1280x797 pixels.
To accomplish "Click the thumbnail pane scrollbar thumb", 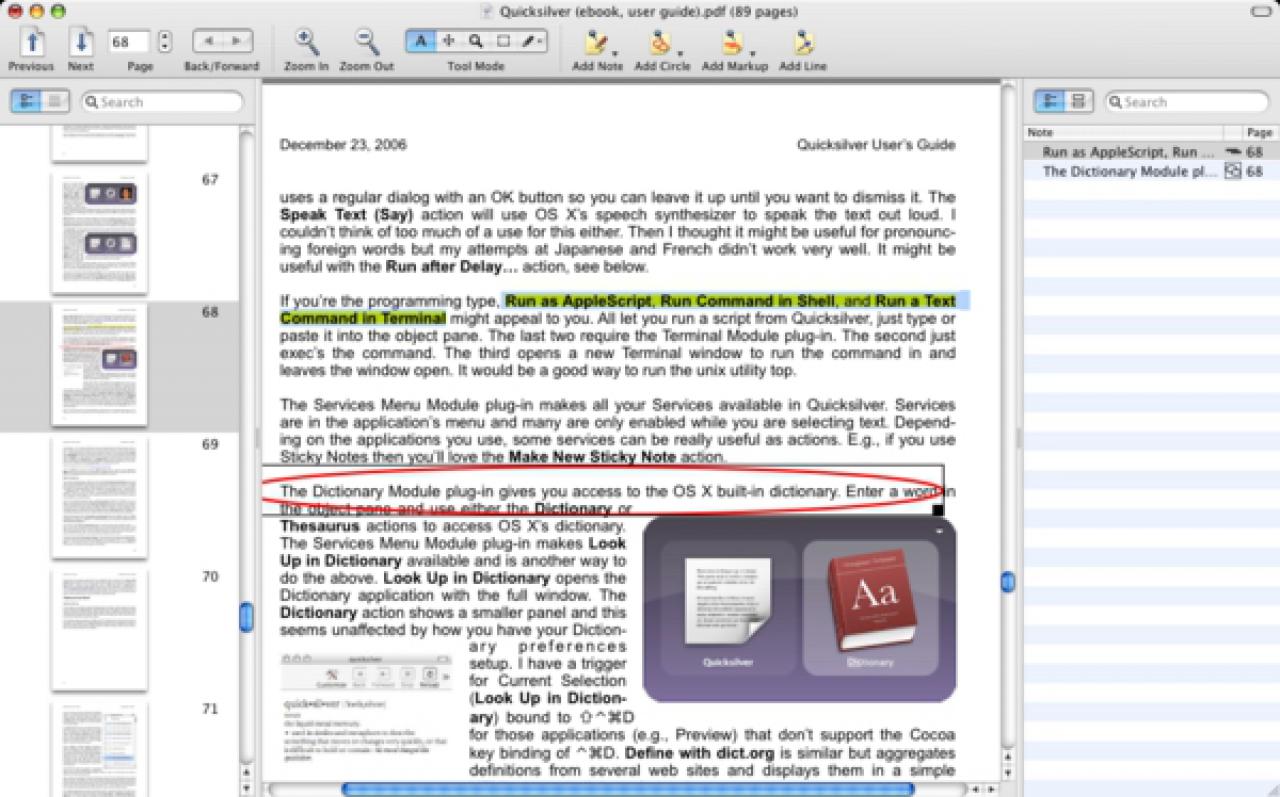I will pos(246,616).
